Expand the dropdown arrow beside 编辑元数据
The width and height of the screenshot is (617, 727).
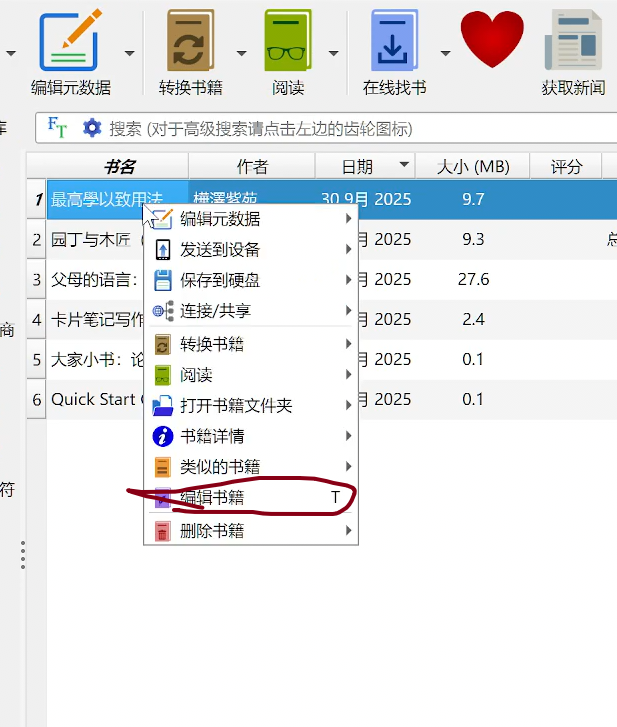coord(129,53)
